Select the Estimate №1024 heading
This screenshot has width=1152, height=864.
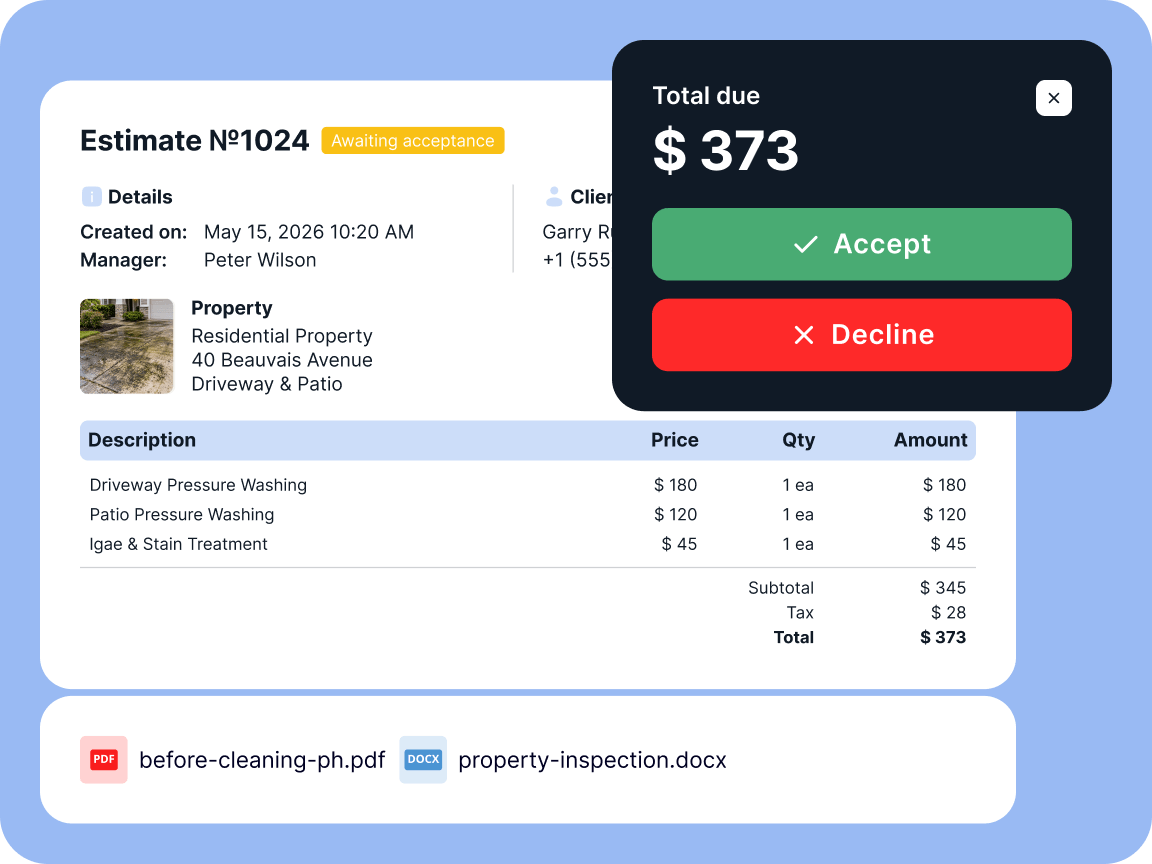coord(195,141)
